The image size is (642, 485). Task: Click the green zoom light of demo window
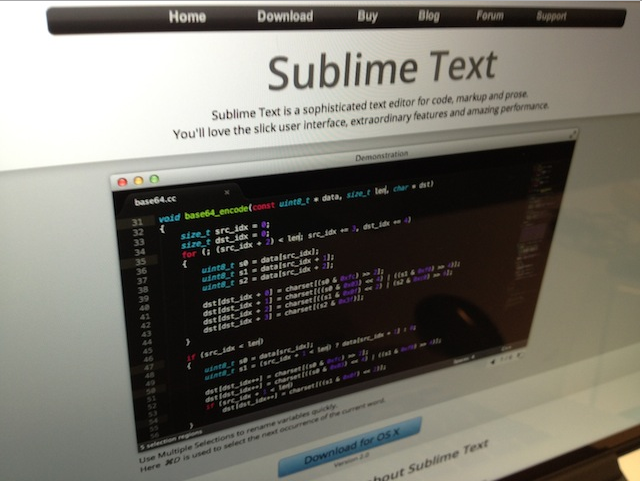click(x=154, y=179)
